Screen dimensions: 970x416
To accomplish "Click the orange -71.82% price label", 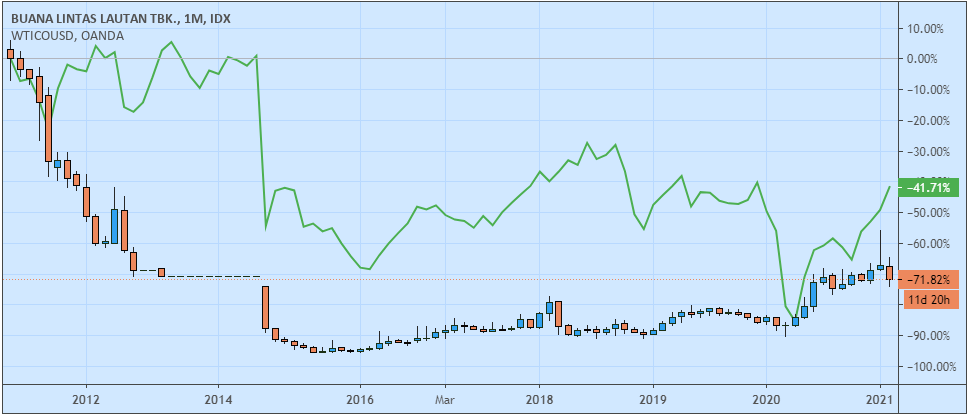I will pyautogui.click(x=931, y=279).
